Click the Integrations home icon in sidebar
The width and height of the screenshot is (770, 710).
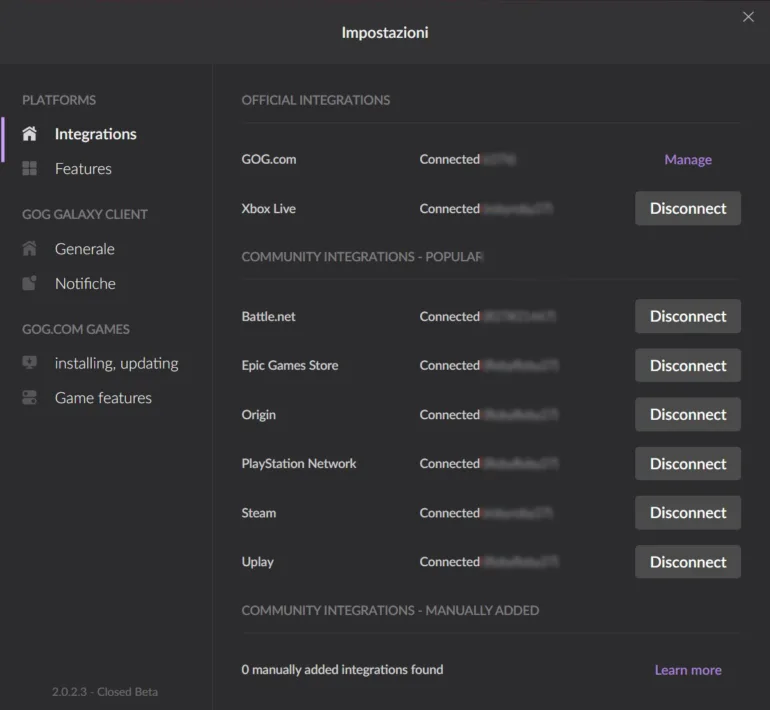(x=29, y=134)
